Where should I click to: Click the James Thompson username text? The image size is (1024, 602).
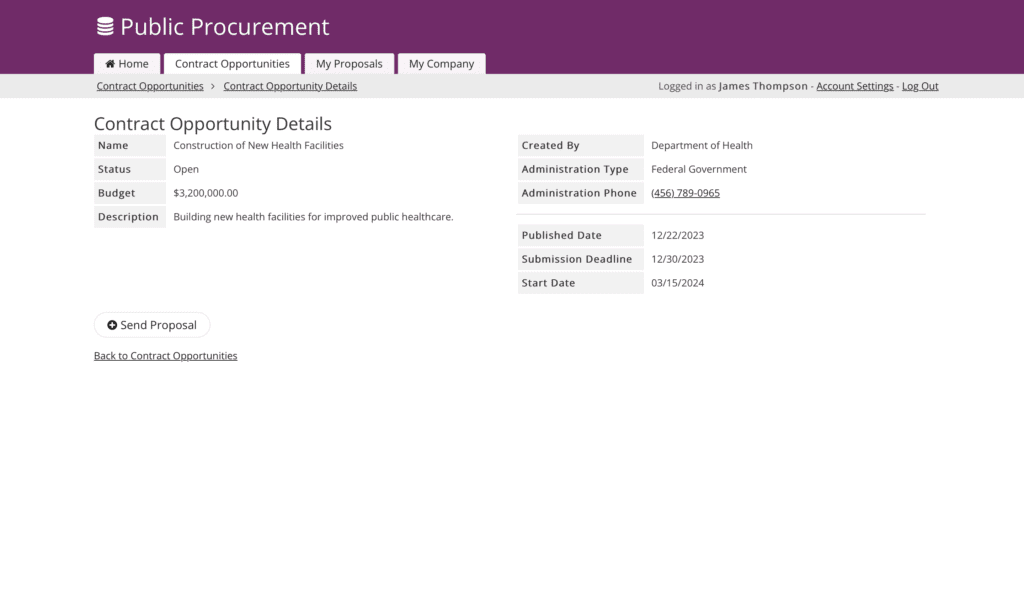(763, 86)
